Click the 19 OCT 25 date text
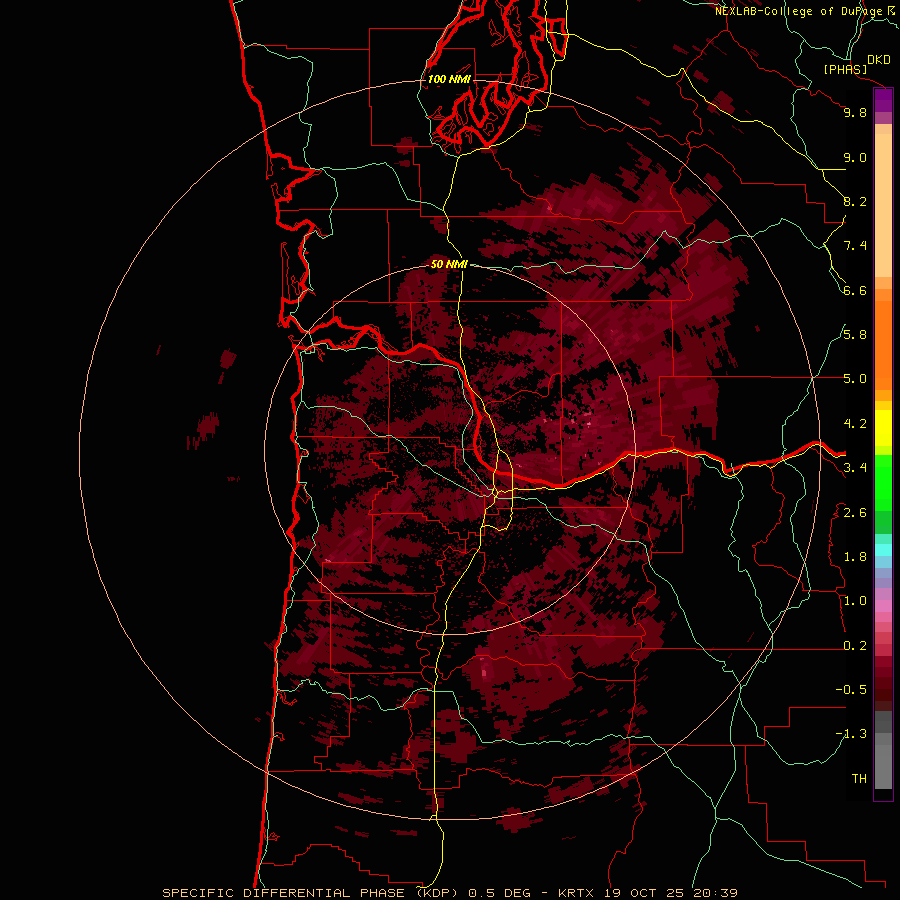Screen dimensions: 900x900 coord(642,893)
